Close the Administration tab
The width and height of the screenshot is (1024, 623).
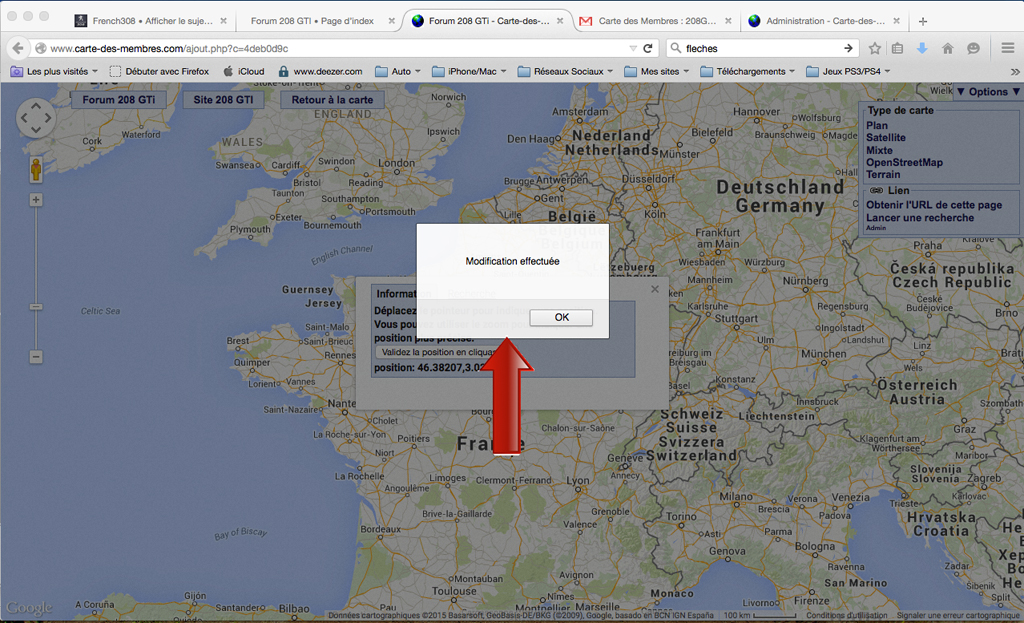[897, 21]
